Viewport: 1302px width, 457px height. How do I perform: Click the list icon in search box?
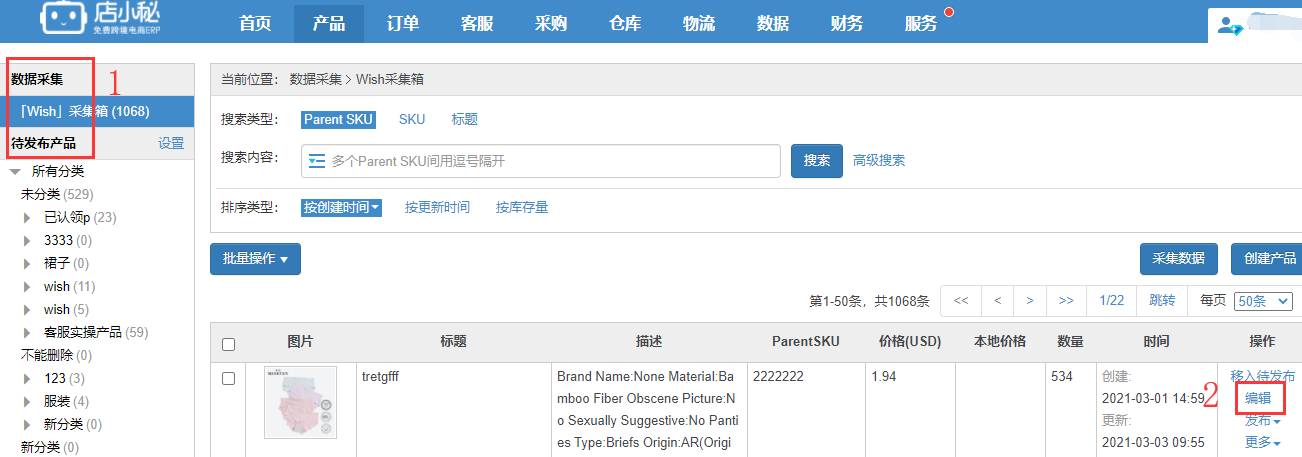coord(317,160)
